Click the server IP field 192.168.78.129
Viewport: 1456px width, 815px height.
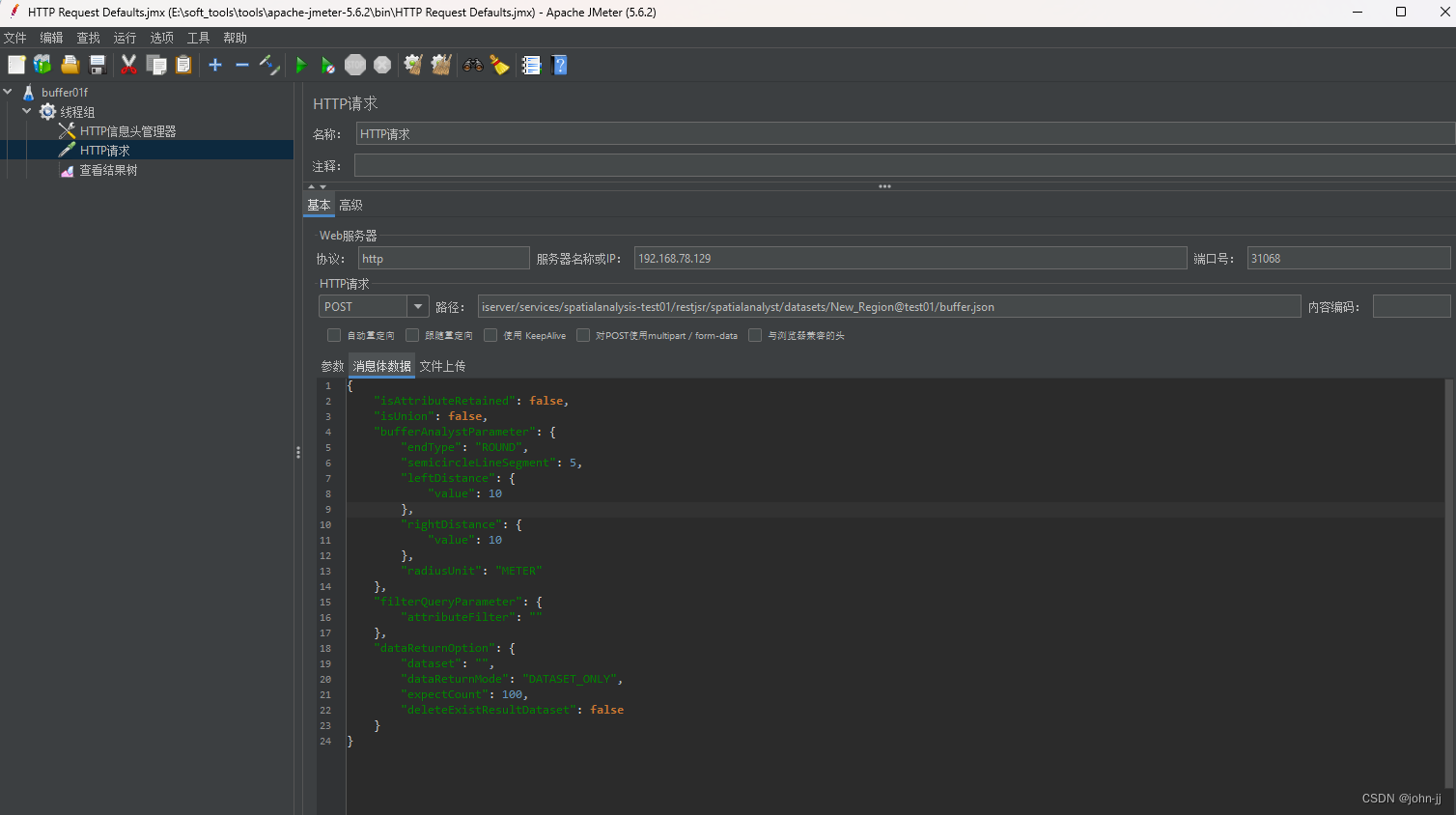pyautogui.click(x=910, y=258)
